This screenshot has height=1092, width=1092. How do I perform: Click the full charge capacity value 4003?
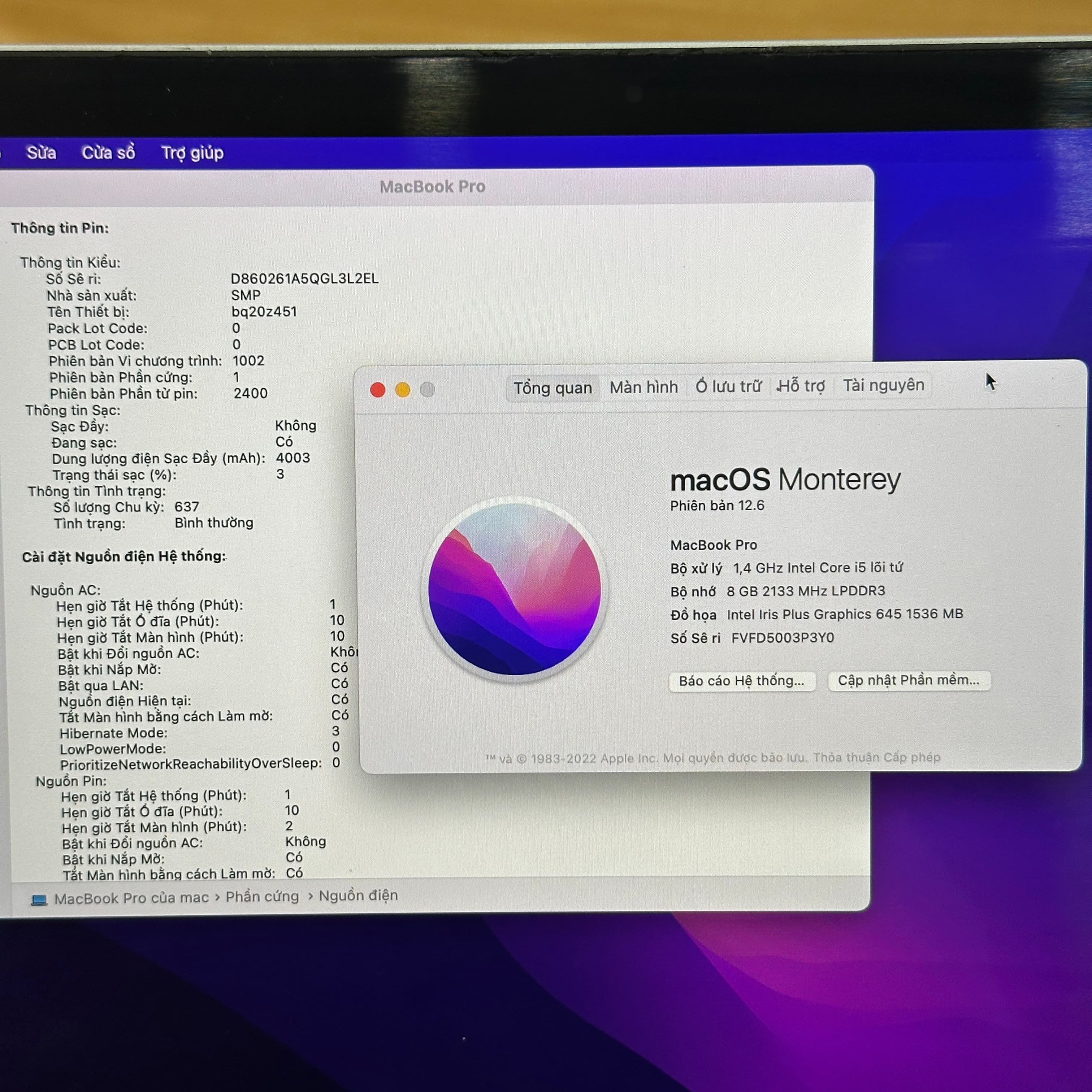click(x=293, y=458)
